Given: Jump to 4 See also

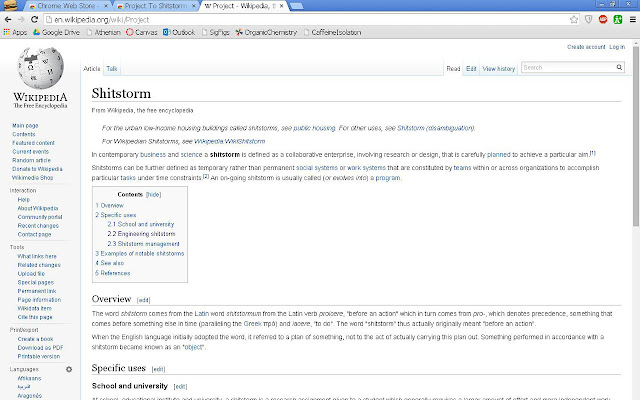Looking at the screenshot, I should (109, 263).
